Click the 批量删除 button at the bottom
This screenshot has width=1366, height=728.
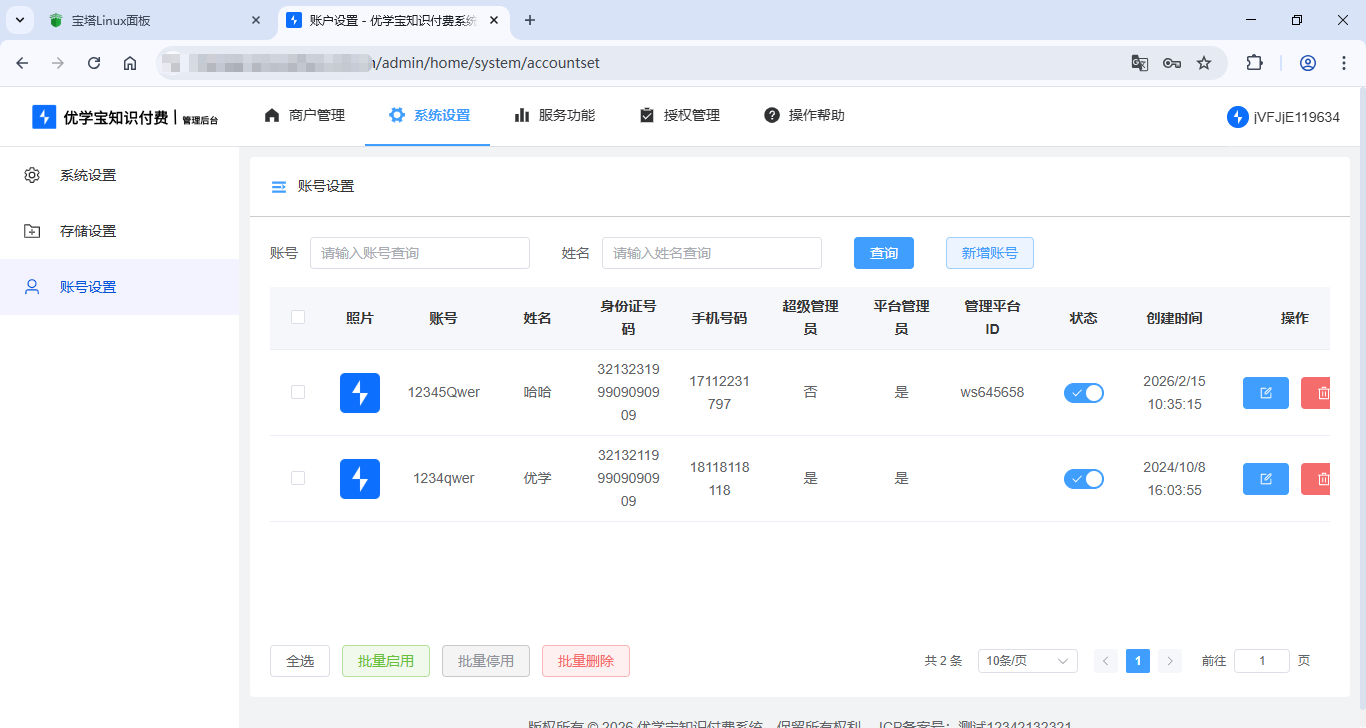click(585, 660)
